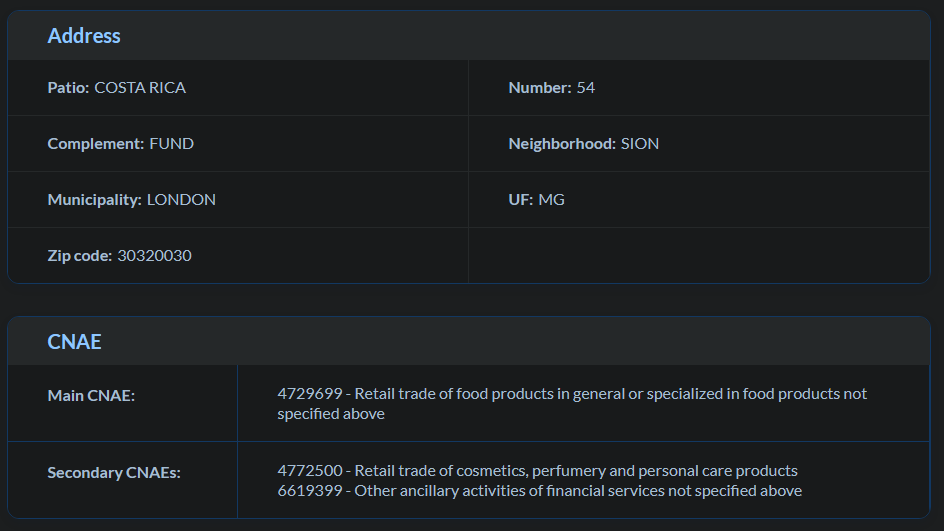Select the 4729699 food retail CNAE entry

click(x=572, y=403)
